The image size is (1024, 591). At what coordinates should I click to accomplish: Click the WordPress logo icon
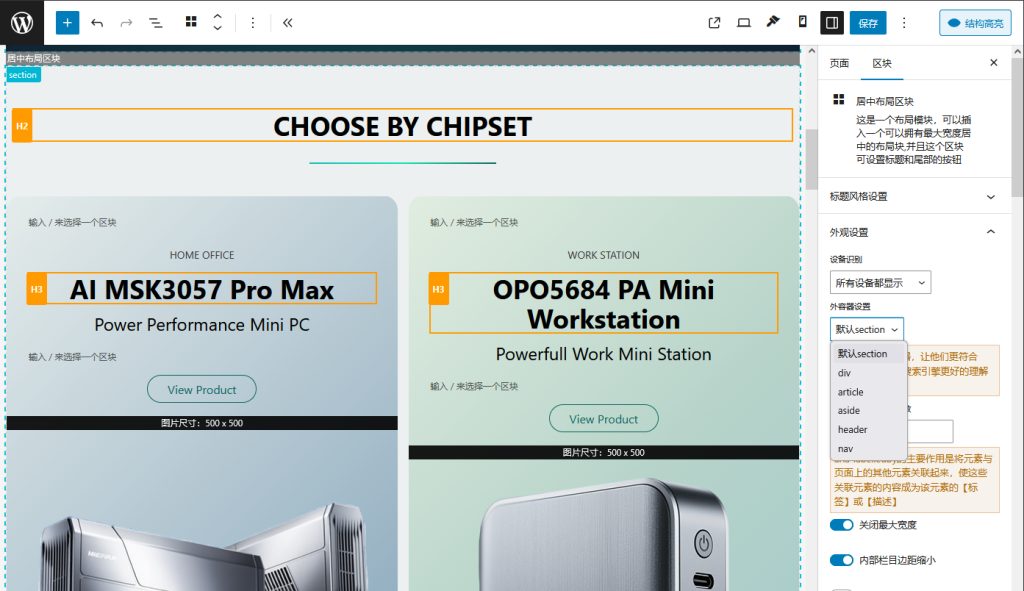click(22, 22)
